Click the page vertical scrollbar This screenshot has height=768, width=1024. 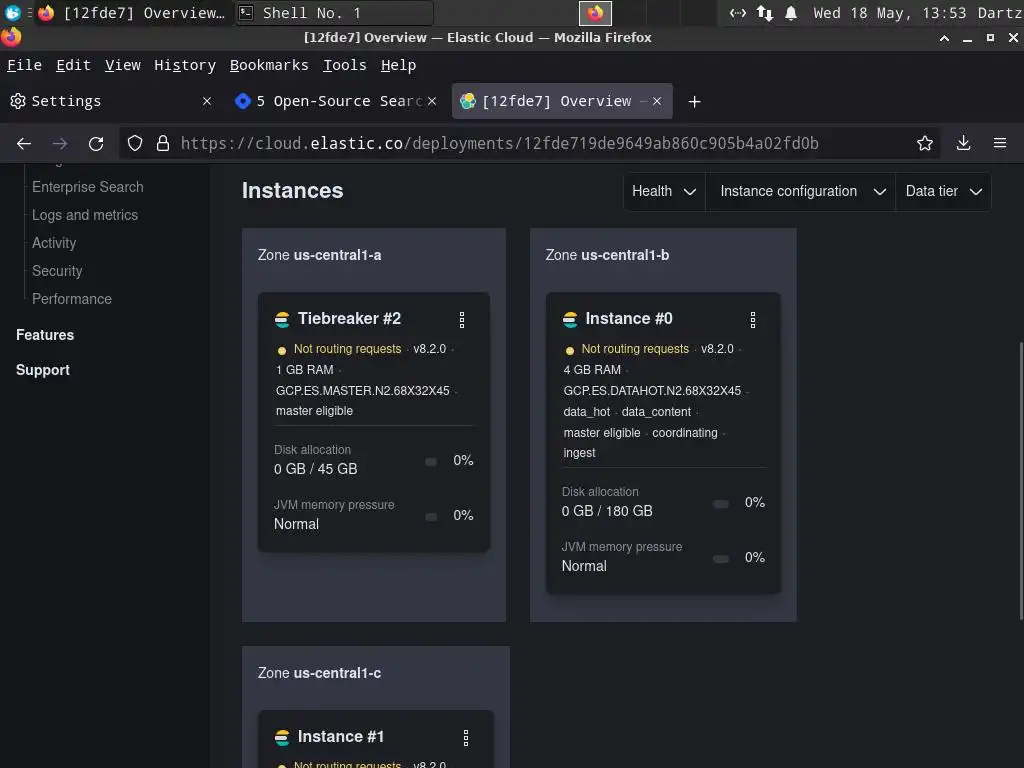tap(1021, 480)
